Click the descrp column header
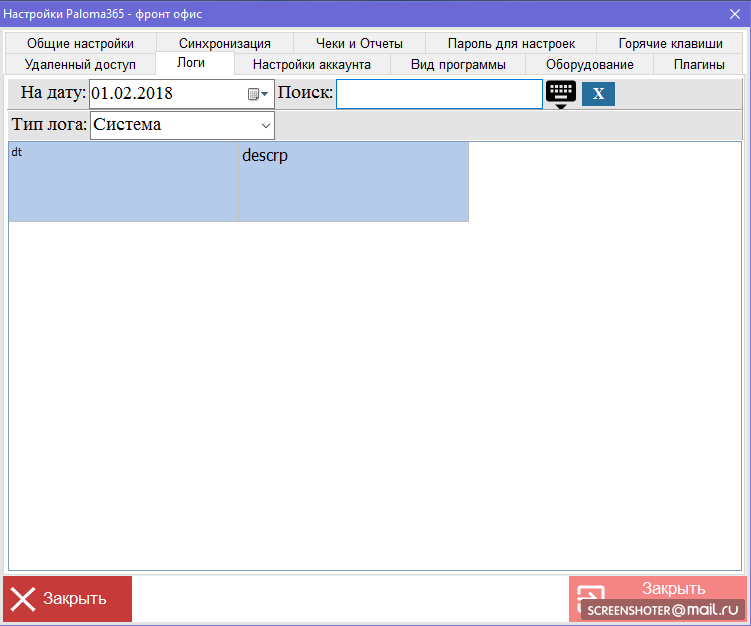The height and width of the screenshot is (626, 751). [x=353, y=181]
